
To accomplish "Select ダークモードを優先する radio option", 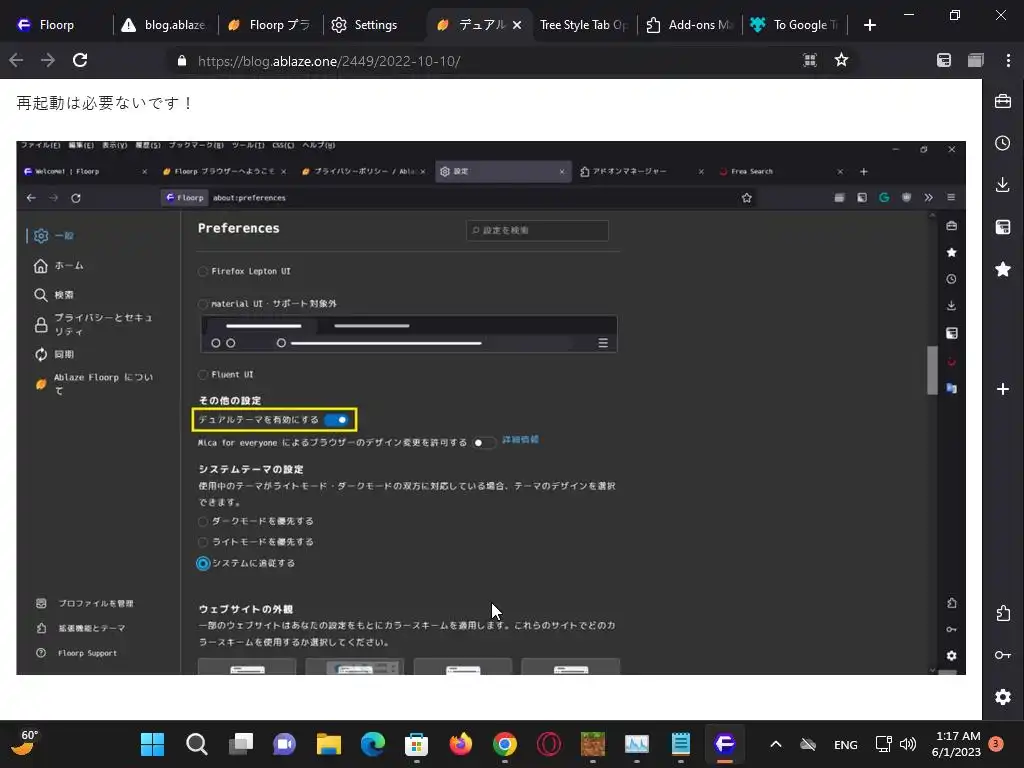I will (203, 521).
